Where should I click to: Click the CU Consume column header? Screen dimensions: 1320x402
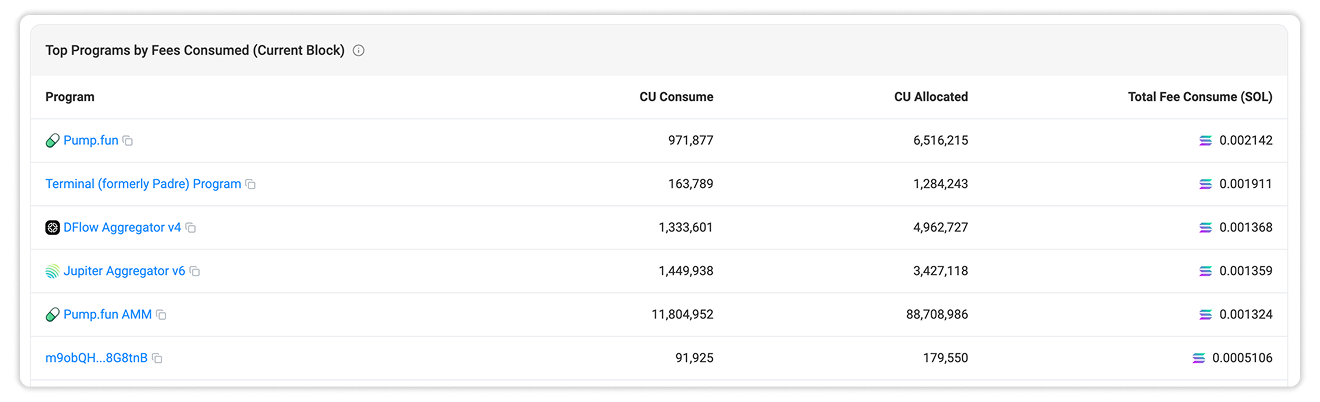[x=677, y=97]
